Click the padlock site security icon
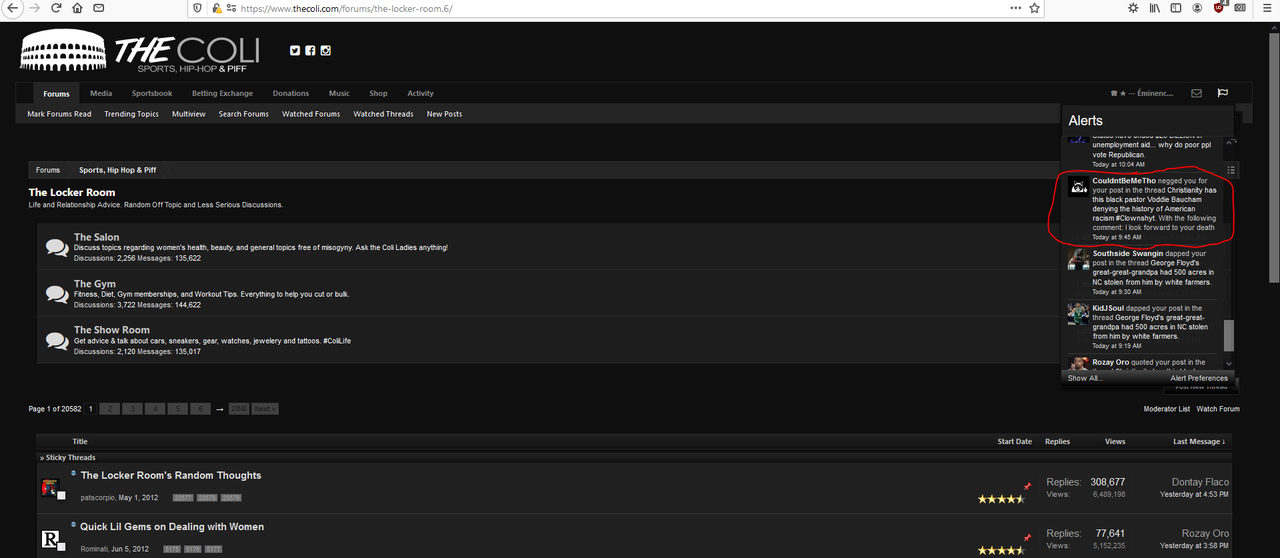This screenshot has width=1280, height=558. (217, 7)
